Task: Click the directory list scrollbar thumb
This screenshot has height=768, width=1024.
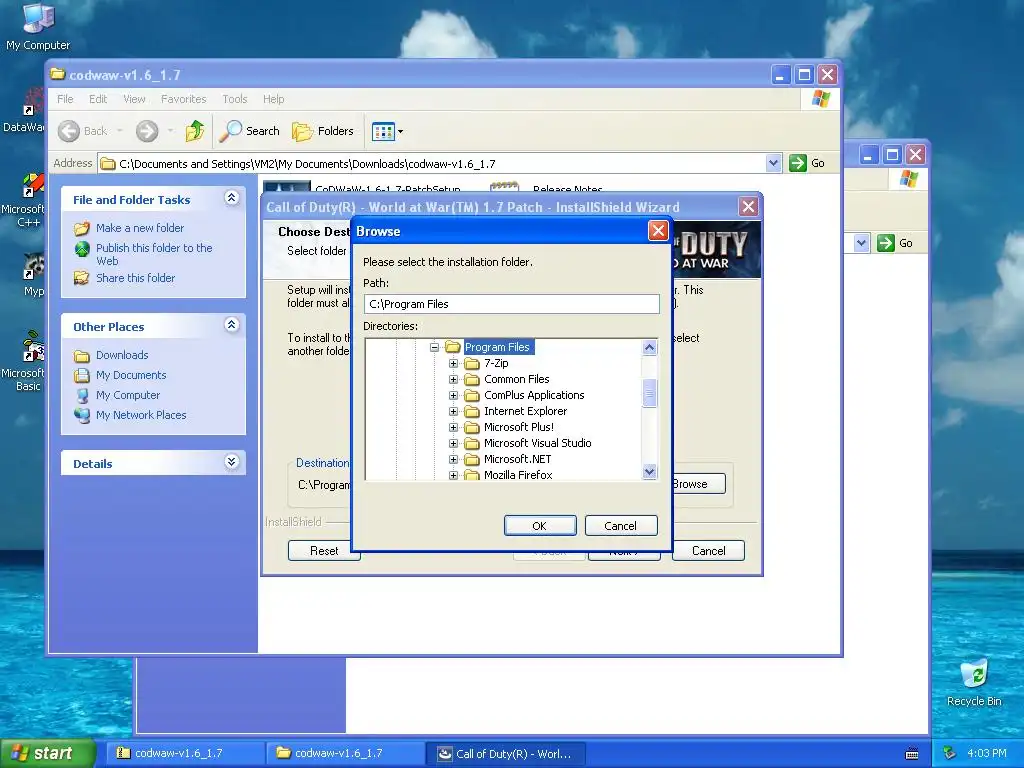Action: (649, 393)
